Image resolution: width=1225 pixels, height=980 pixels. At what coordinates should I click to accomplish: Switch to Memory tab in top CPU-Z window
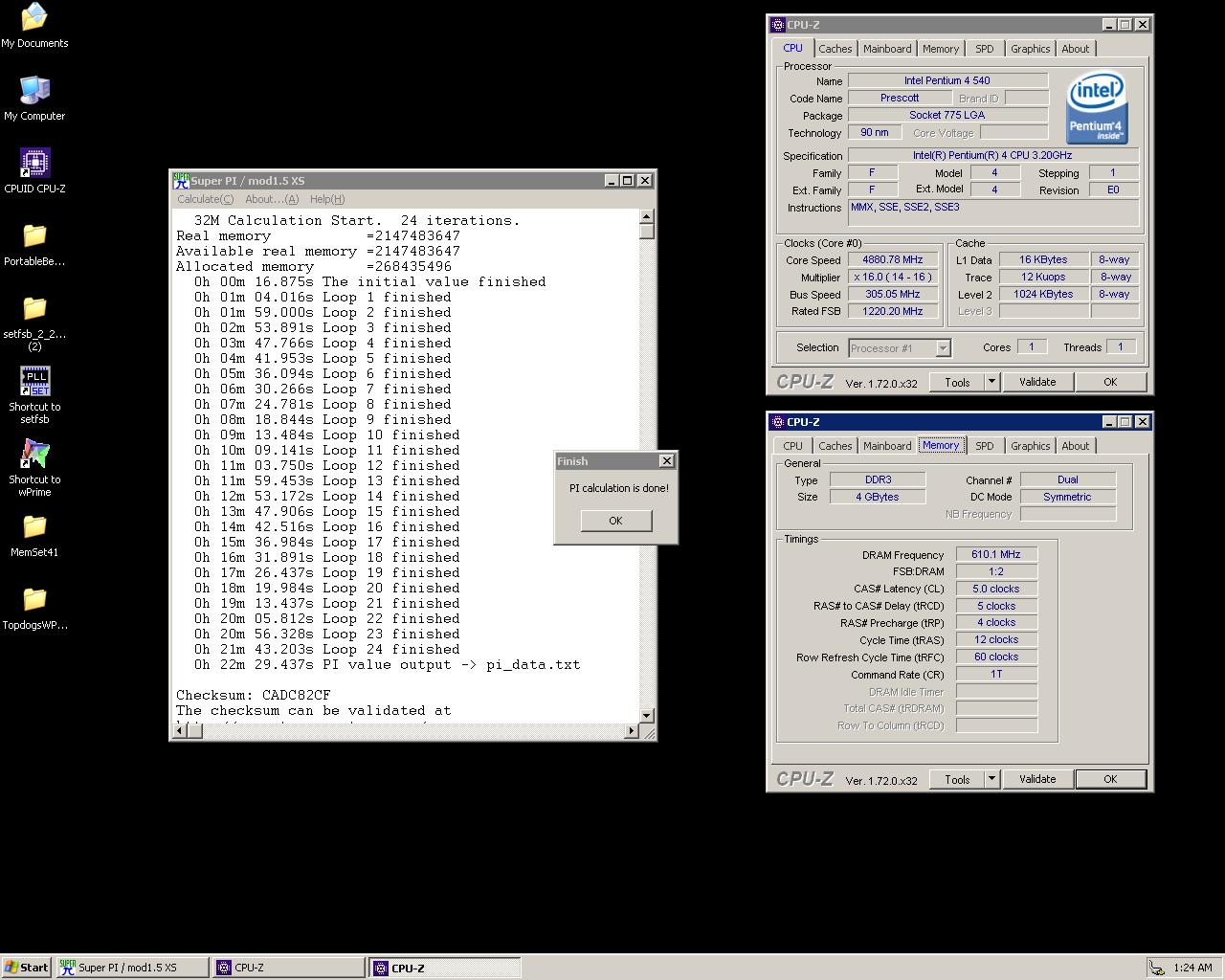tap(941, 49)
